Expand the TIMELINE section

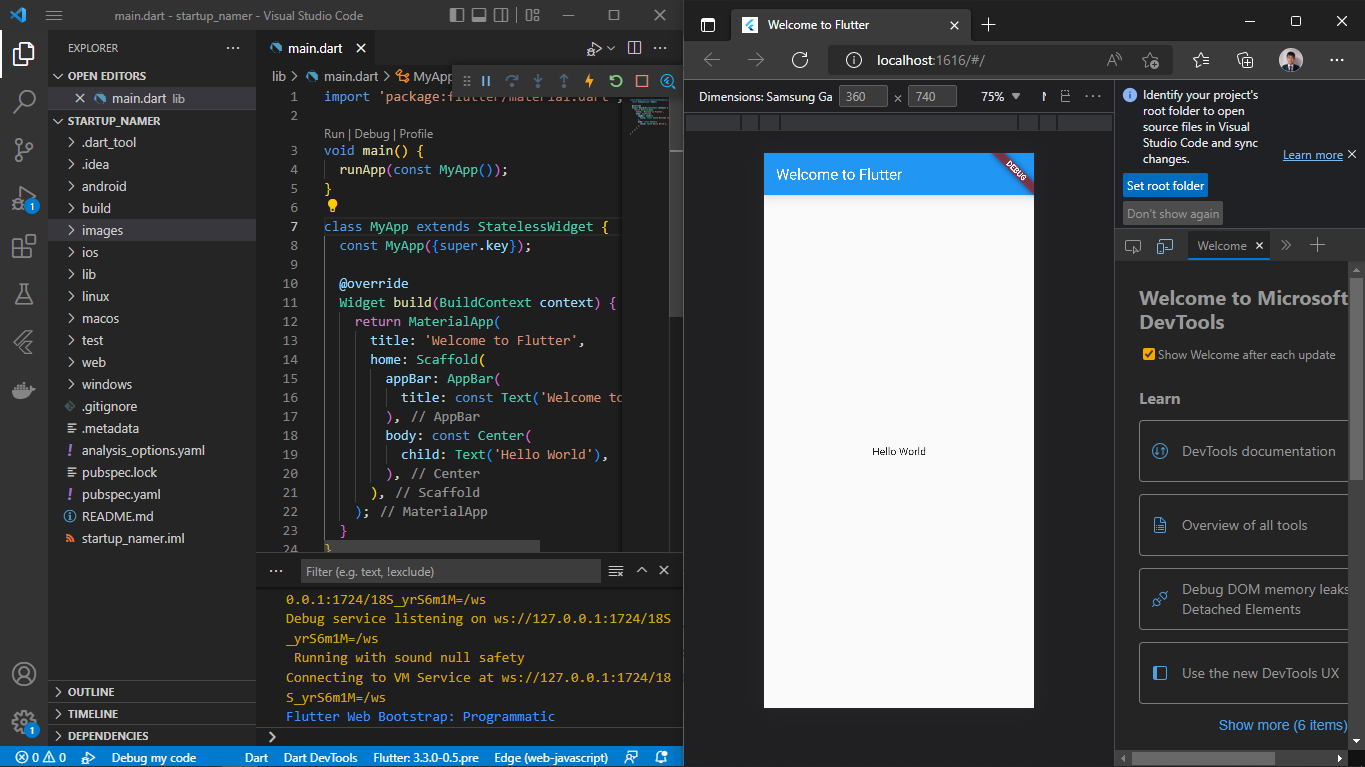(152, 714)
